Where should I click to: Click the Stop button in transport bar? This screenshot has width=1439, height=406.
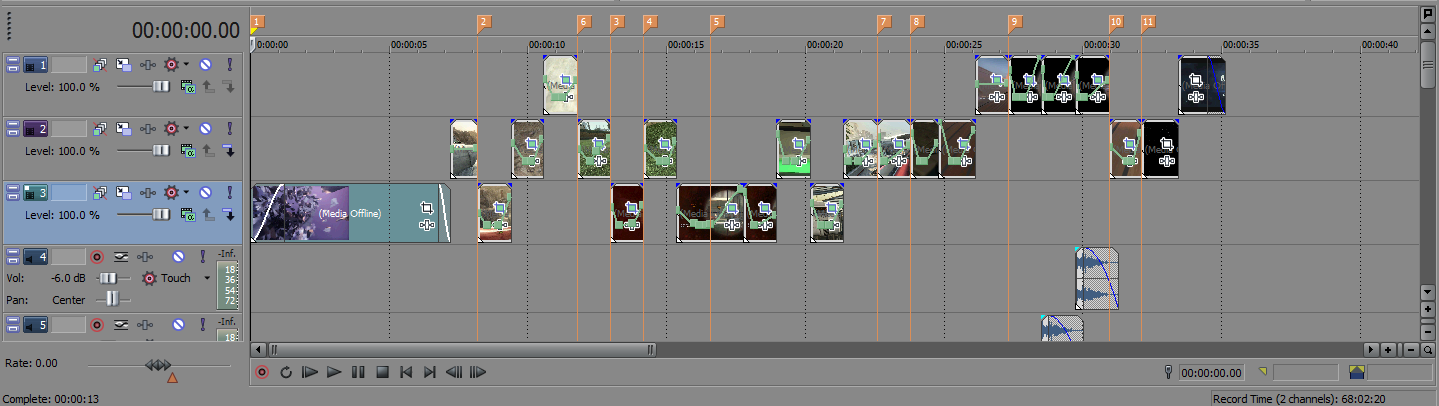382,372
